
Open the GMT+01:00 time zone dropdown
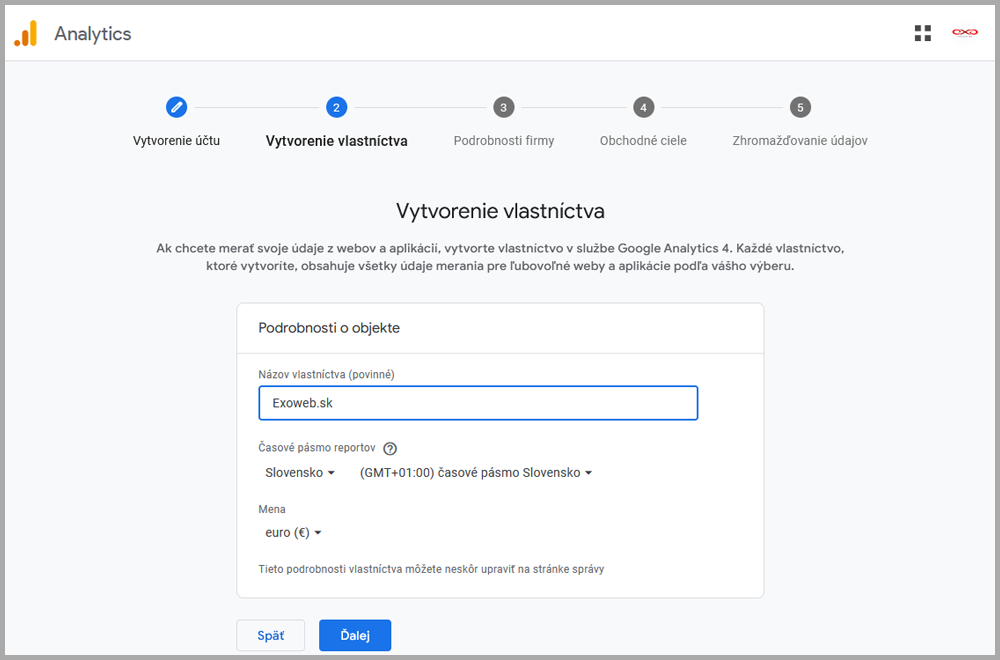(x=476, y=473)
